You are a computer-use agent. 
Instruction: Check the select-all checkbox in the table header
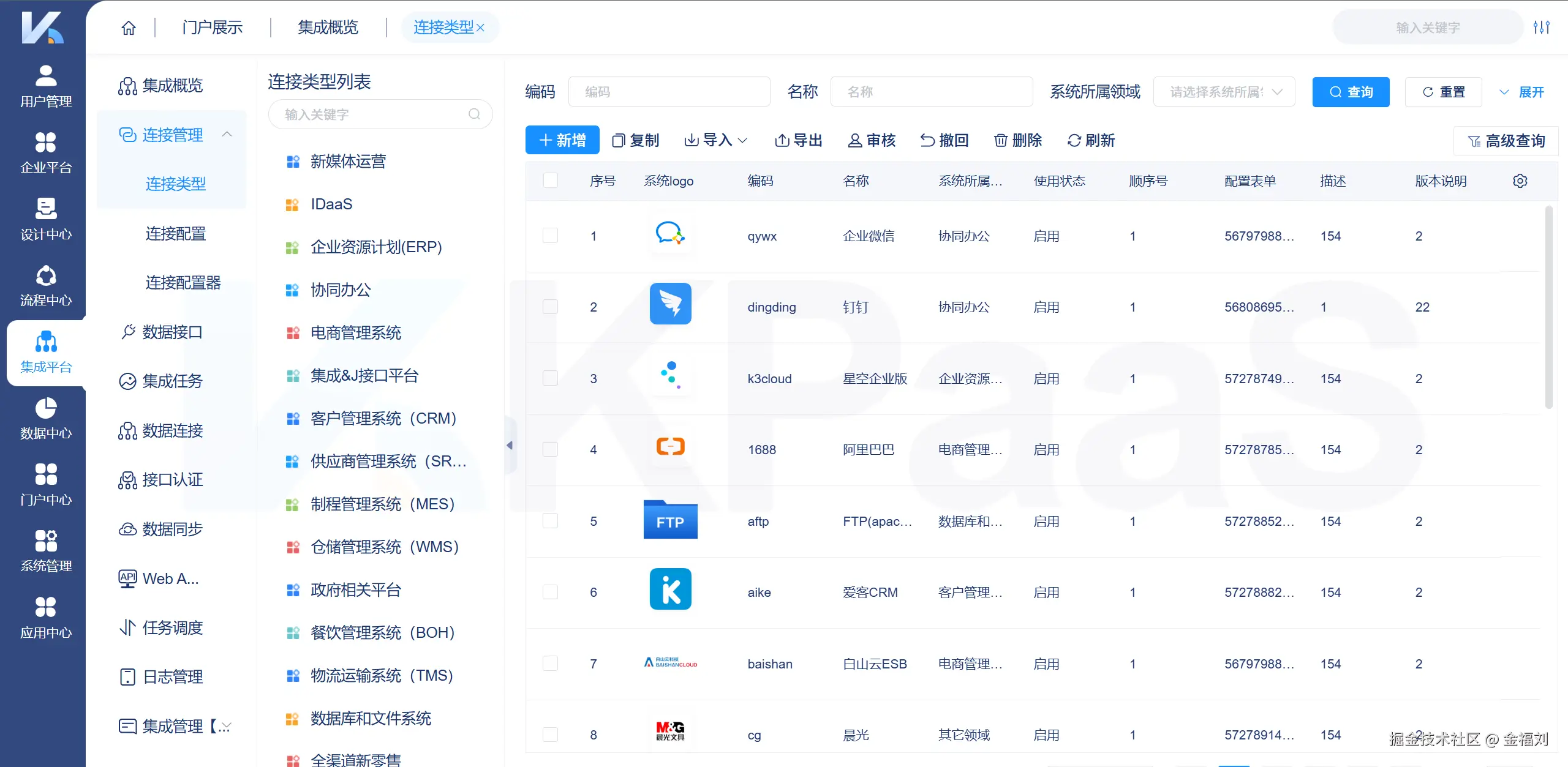550,181
